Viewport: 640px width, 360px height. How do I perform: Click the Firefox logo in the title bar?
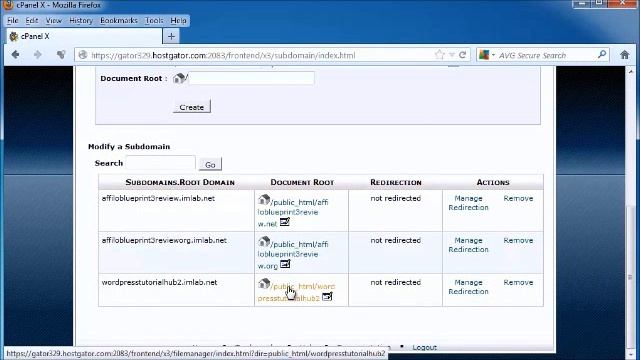coord(8,5)
